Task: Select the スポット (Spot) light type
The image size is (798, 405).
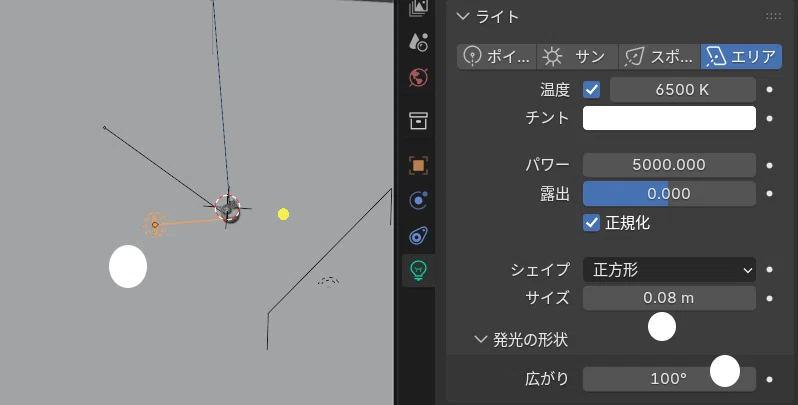Action: tap(660, 56)
